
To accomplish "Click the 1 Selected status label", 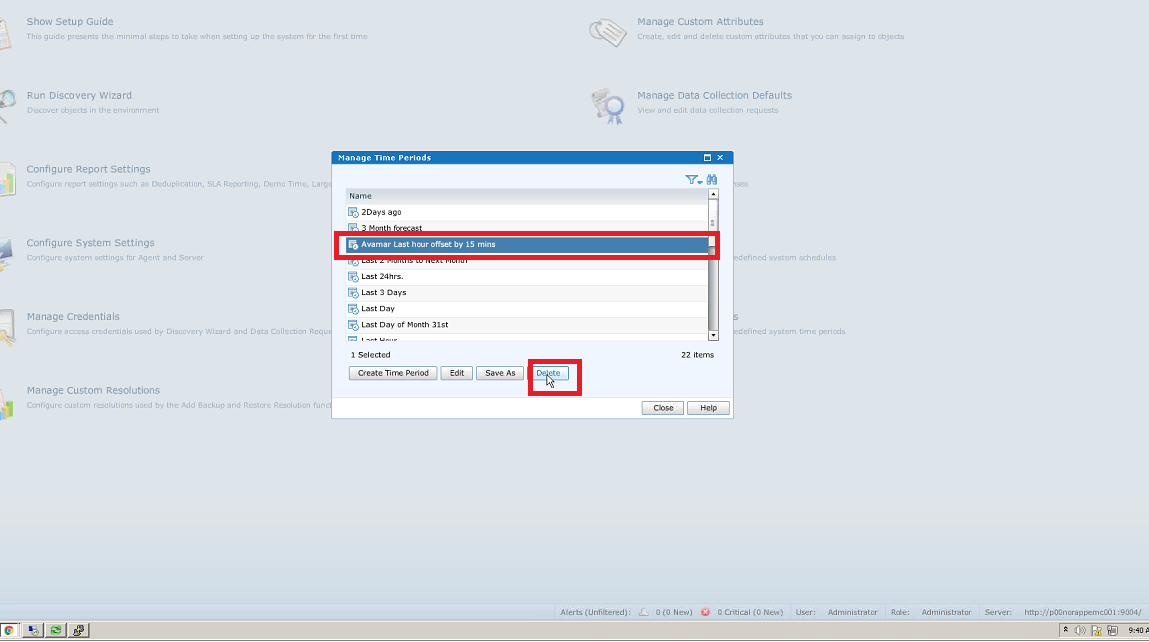I will 370,355.
